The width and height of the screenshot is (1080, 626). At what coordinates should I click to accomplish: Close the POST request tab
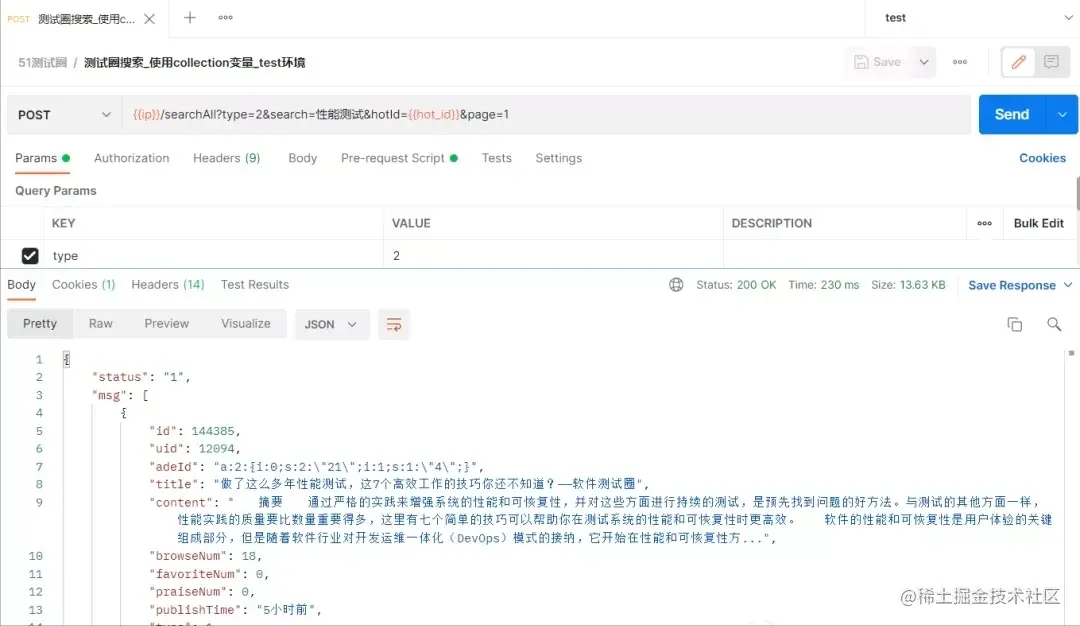click(x=149, y=19)
